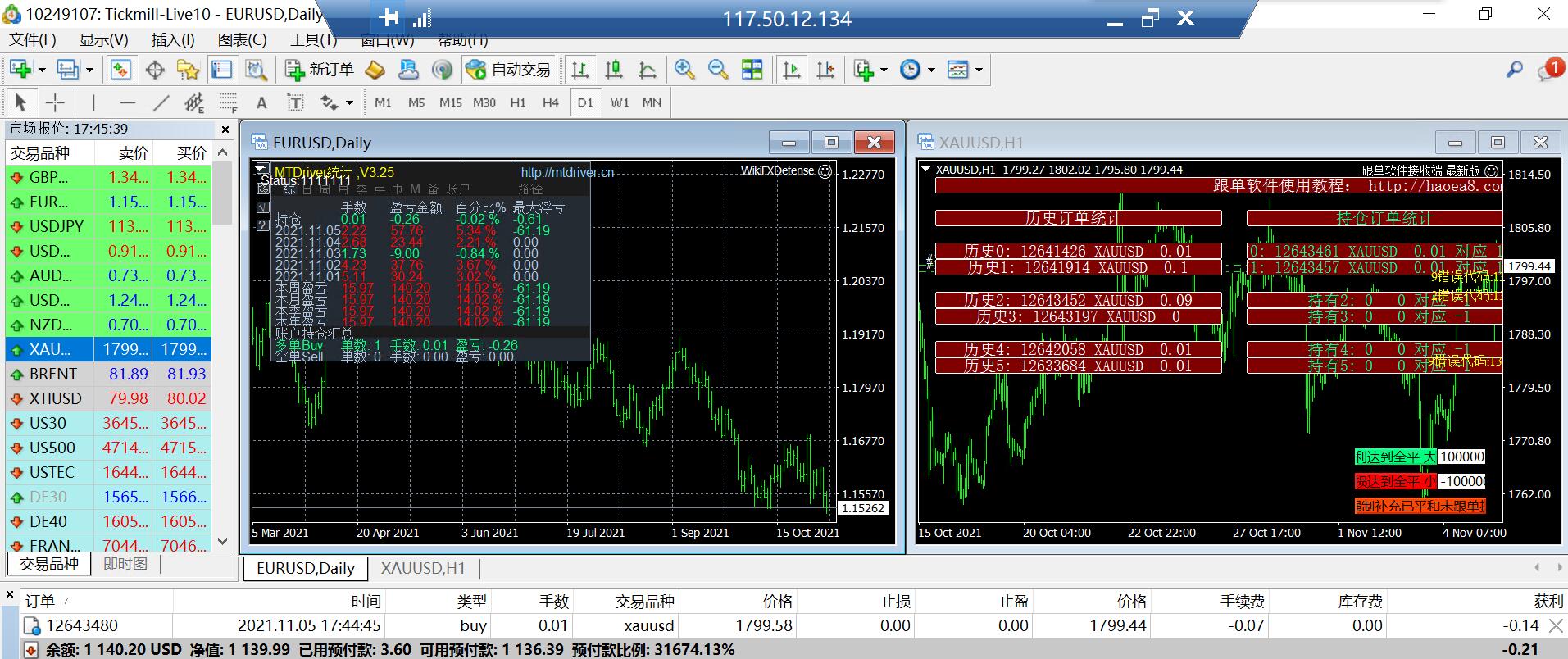Switch timeframe to H1
Image resolution: width=1568 pixels, height=659 pixels.
click(x=518, y=102)
